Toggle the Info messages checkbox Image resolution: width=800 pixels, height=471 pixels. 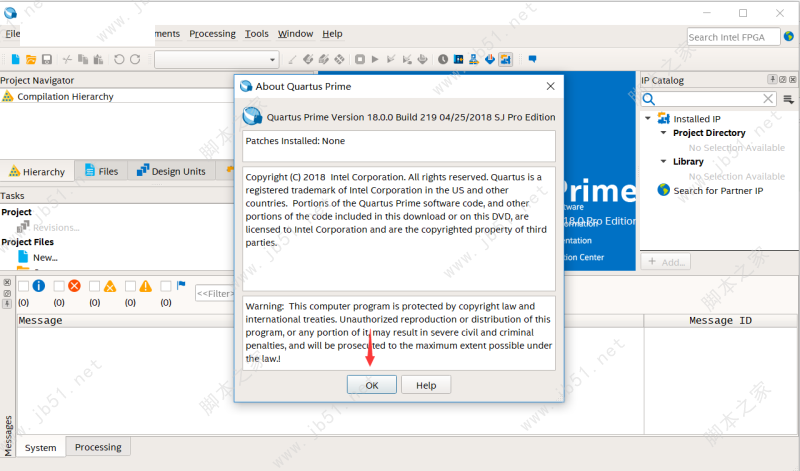coord(23,286)
